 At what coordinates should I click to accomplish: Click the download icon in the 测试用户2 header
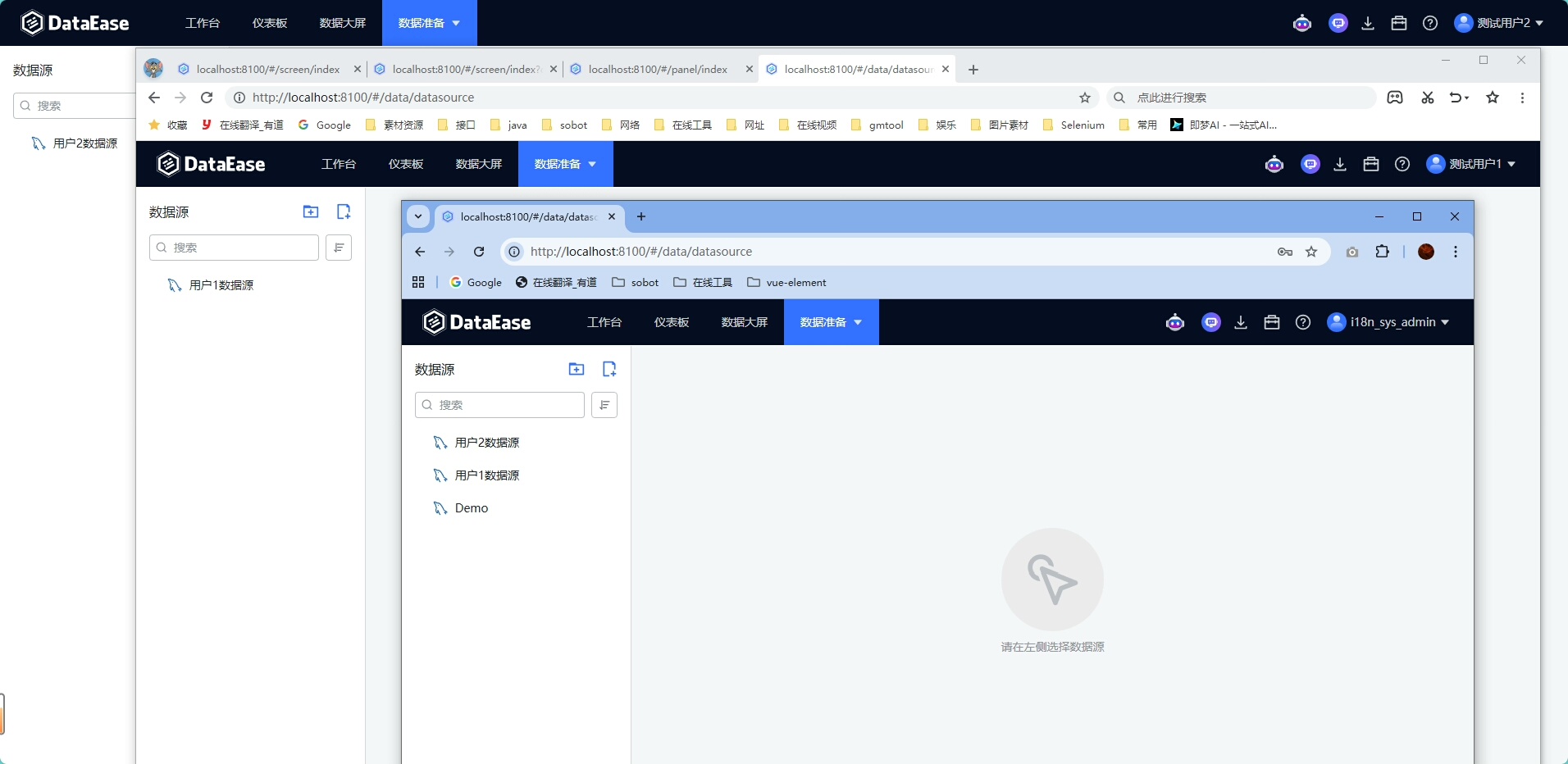coord(1368,23)
